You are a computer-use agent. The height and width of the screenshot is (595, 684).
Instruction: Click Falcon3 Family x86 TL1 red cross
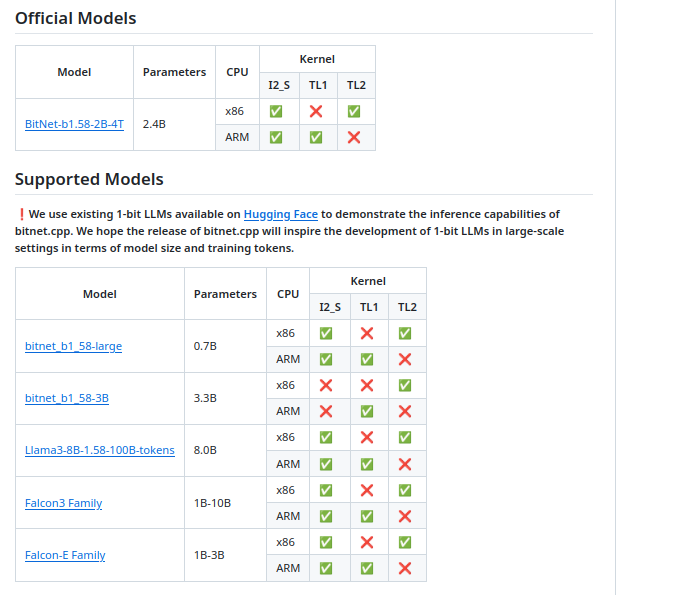click(x=367, y=490)
